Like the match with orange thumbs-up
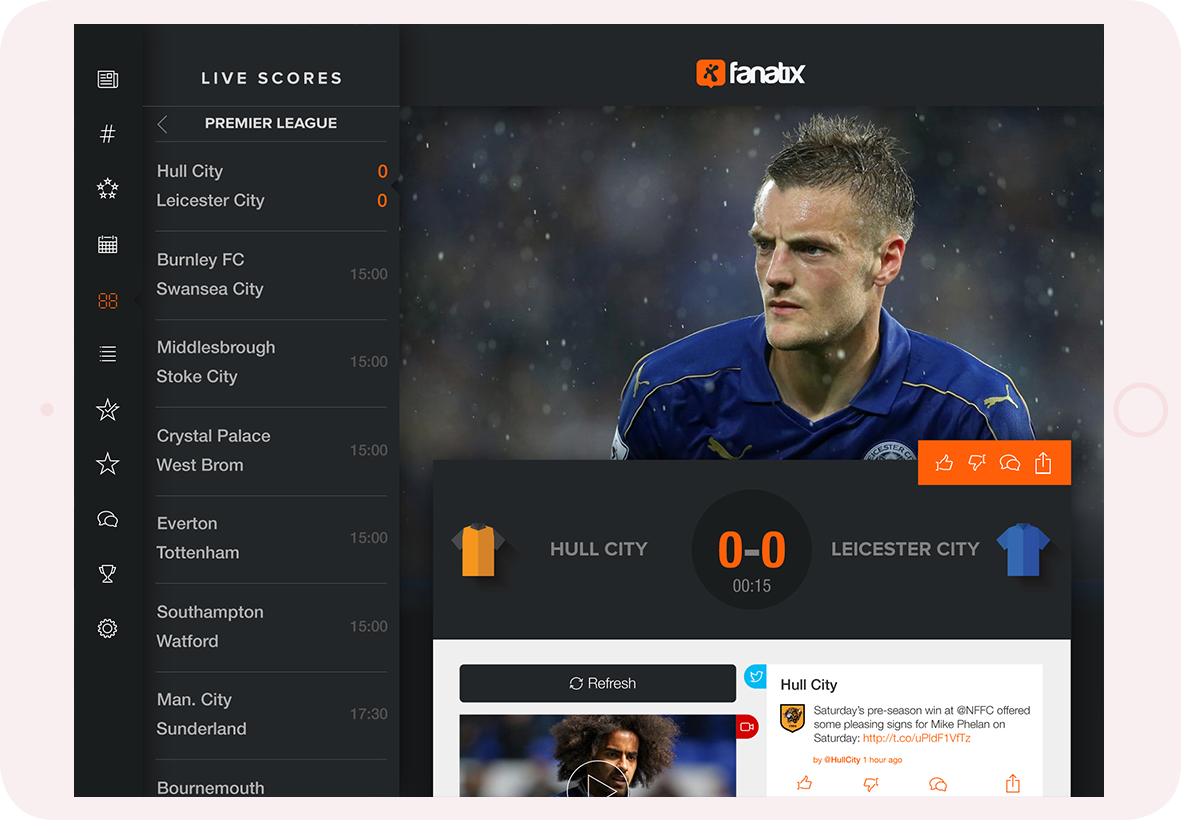 point(944,462)
